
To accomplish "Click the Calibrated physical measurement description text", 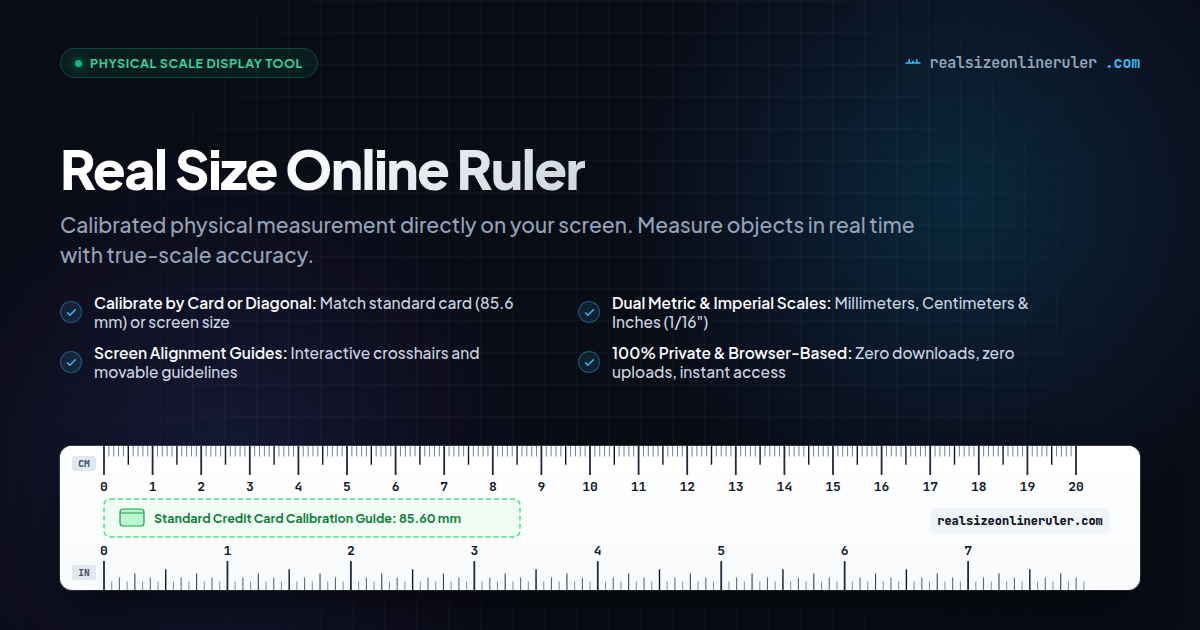I will coord(487,240).
